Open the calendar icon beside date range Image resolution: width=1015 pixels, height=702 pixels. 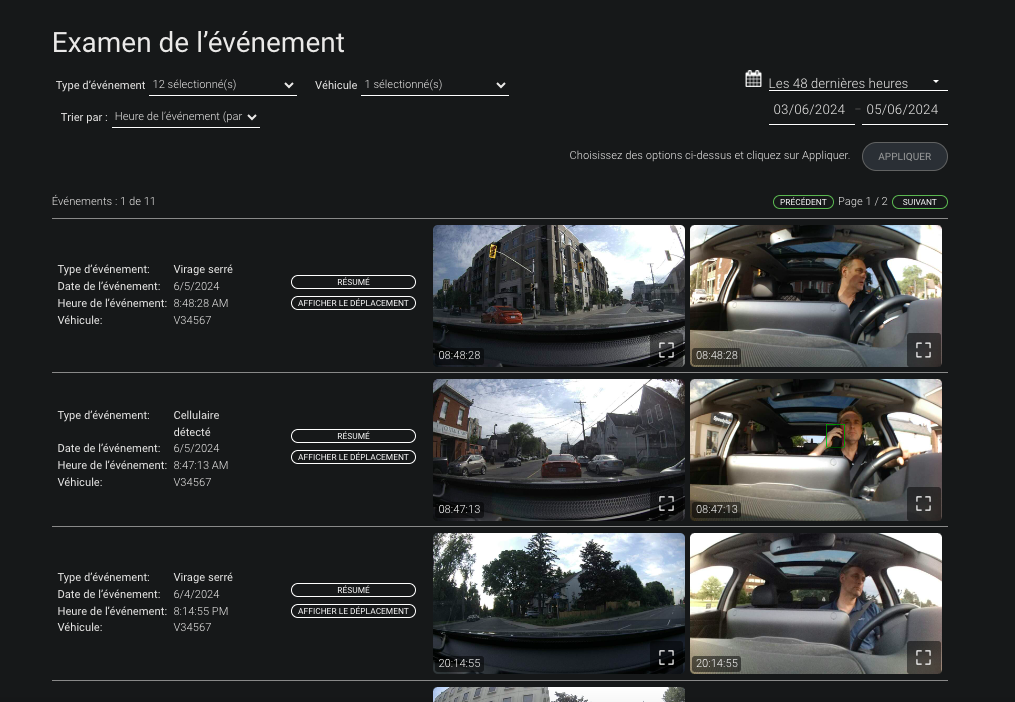coord(753,79)
